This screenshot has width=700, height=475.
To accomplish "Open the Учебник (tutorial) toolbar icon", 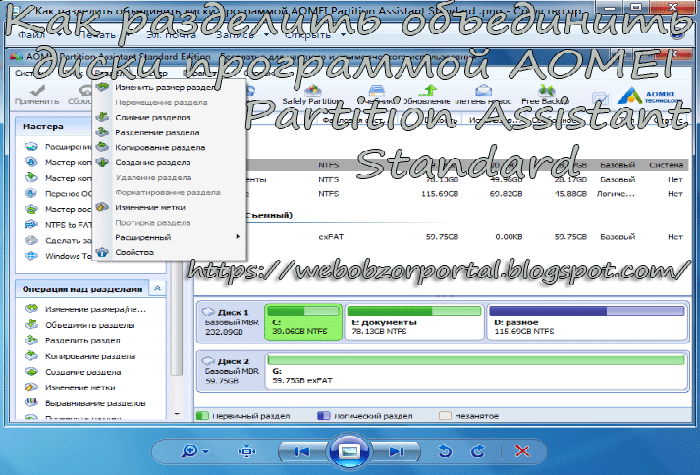I will point(376,91).
